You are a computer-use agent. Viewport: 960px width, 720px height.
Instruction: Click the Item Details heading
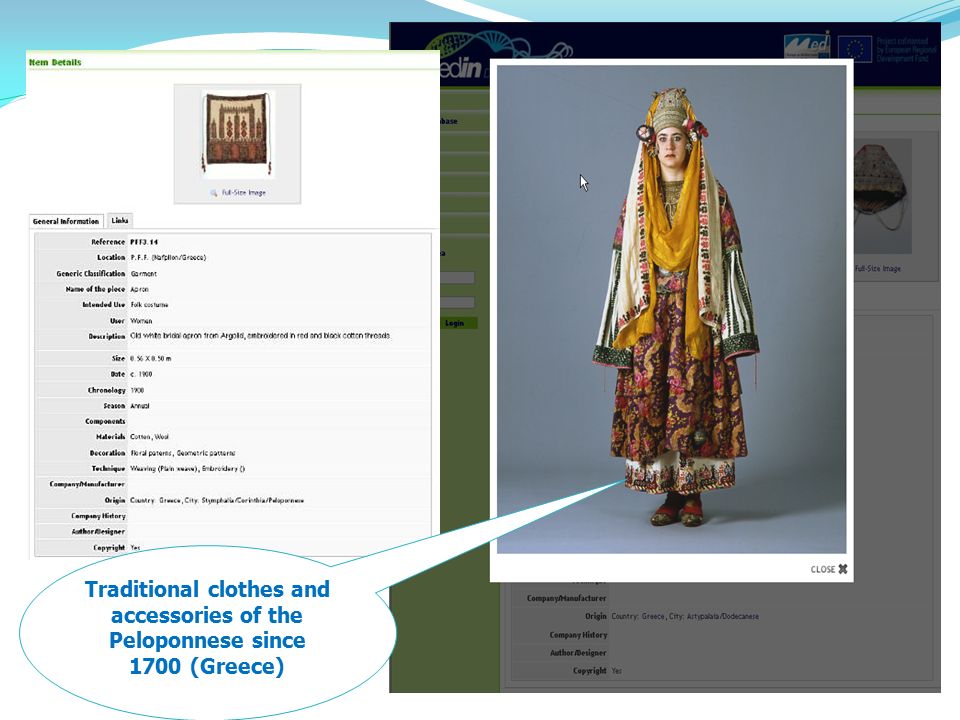pyautogui.click(x=55, y=62)
